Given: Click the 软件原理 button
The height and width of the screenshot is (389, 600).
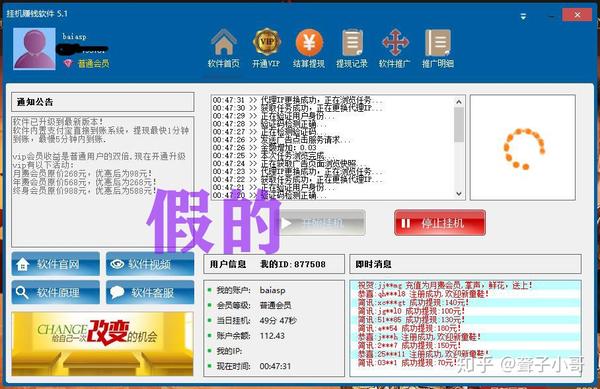Looking at the screenshot, I should pos(56,293).
